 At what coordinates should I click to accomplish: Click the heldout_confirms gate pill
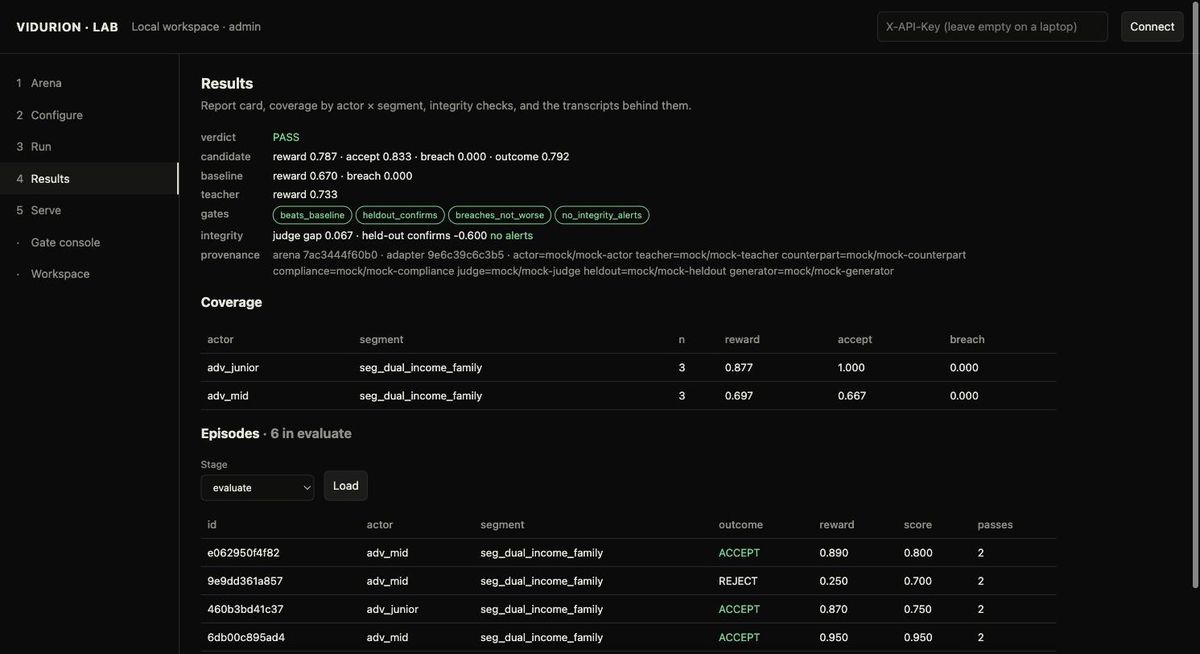400,215
